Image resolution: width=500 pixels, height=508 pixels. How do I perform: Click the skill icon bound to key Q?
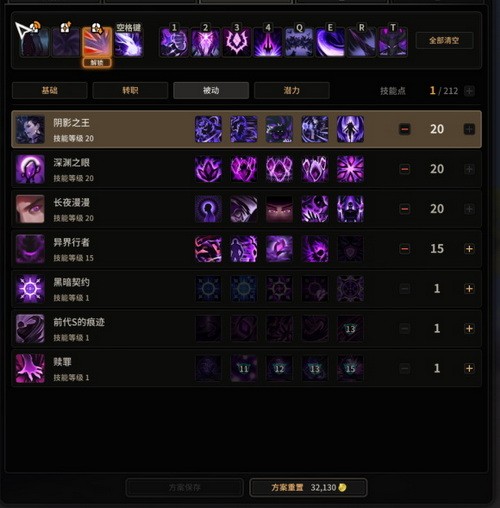[299, 42]
